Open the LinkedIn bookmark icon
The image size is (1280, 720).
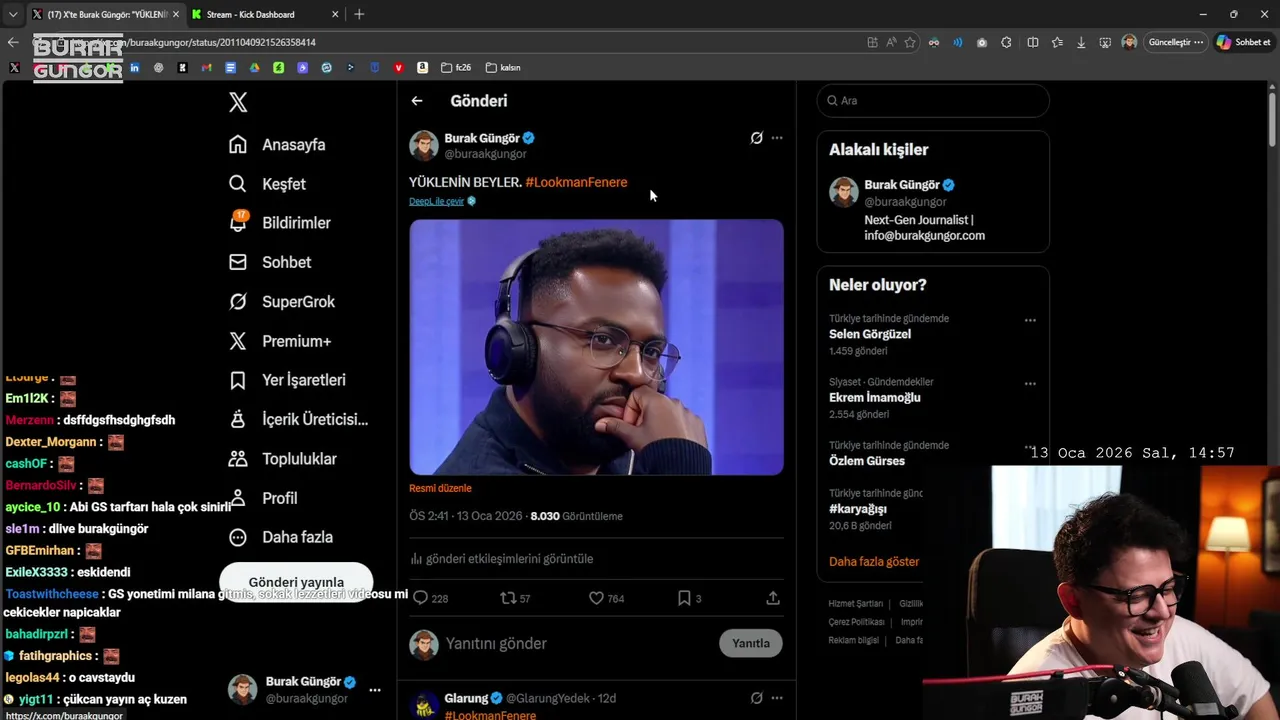tap(134, 67)
